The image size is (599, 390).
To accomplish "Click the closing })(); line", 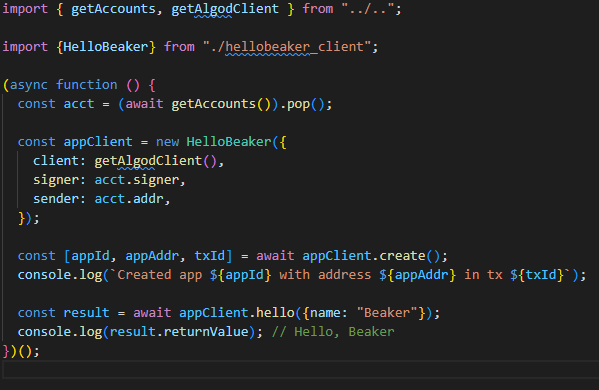I will coord(21,351).
